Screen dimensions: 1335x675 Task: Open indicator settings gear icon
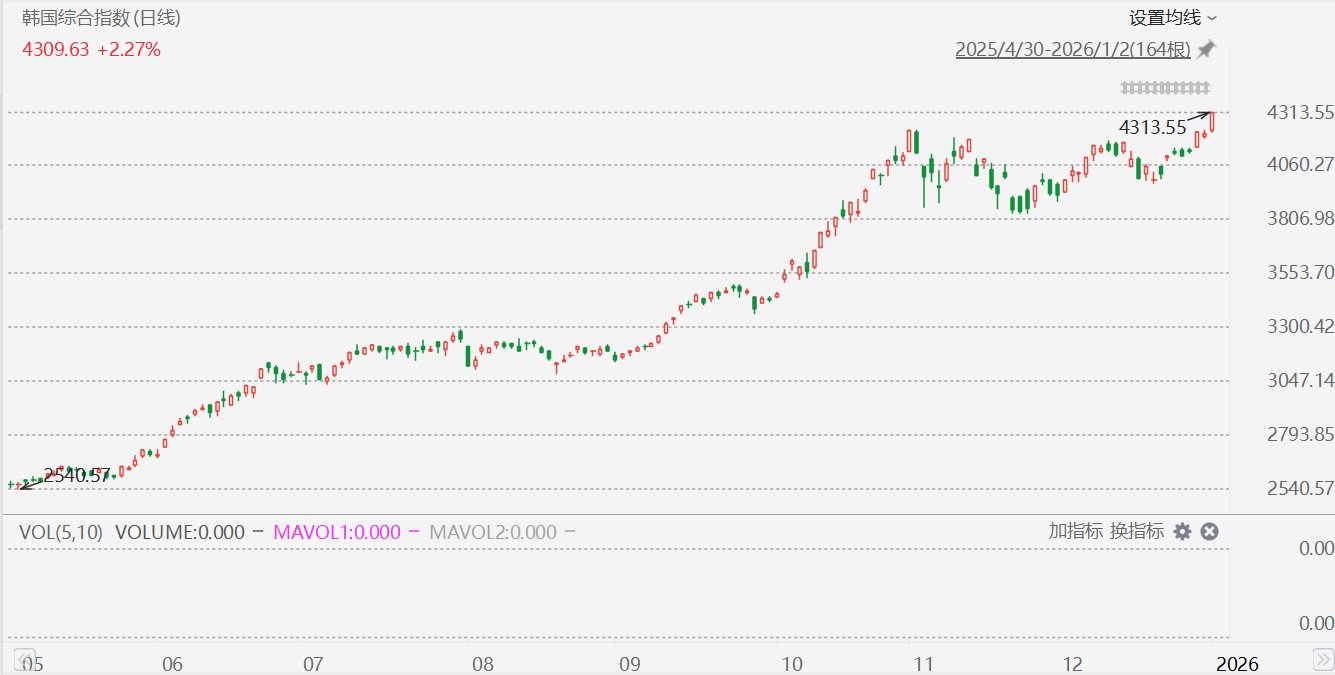(x=1182, y=531)
